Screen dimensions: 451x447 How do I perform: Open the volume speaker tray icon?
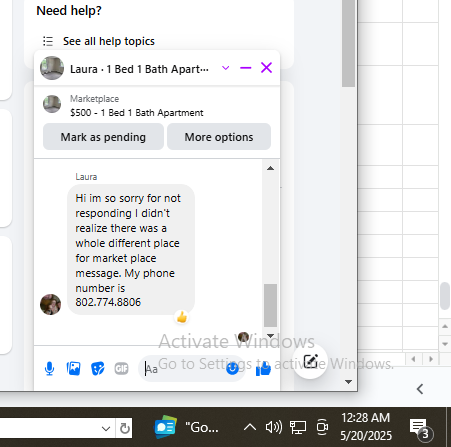[274, 427]
